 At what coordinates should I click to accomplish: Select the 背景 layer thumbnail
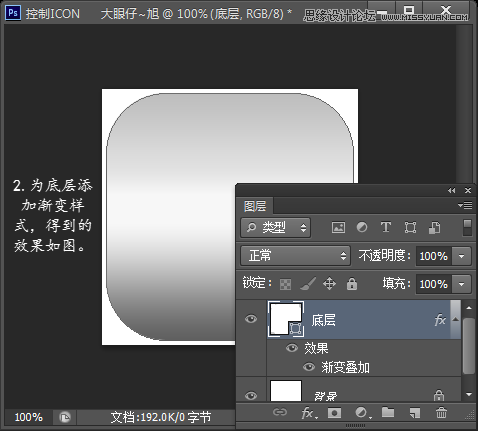(286, 391)
